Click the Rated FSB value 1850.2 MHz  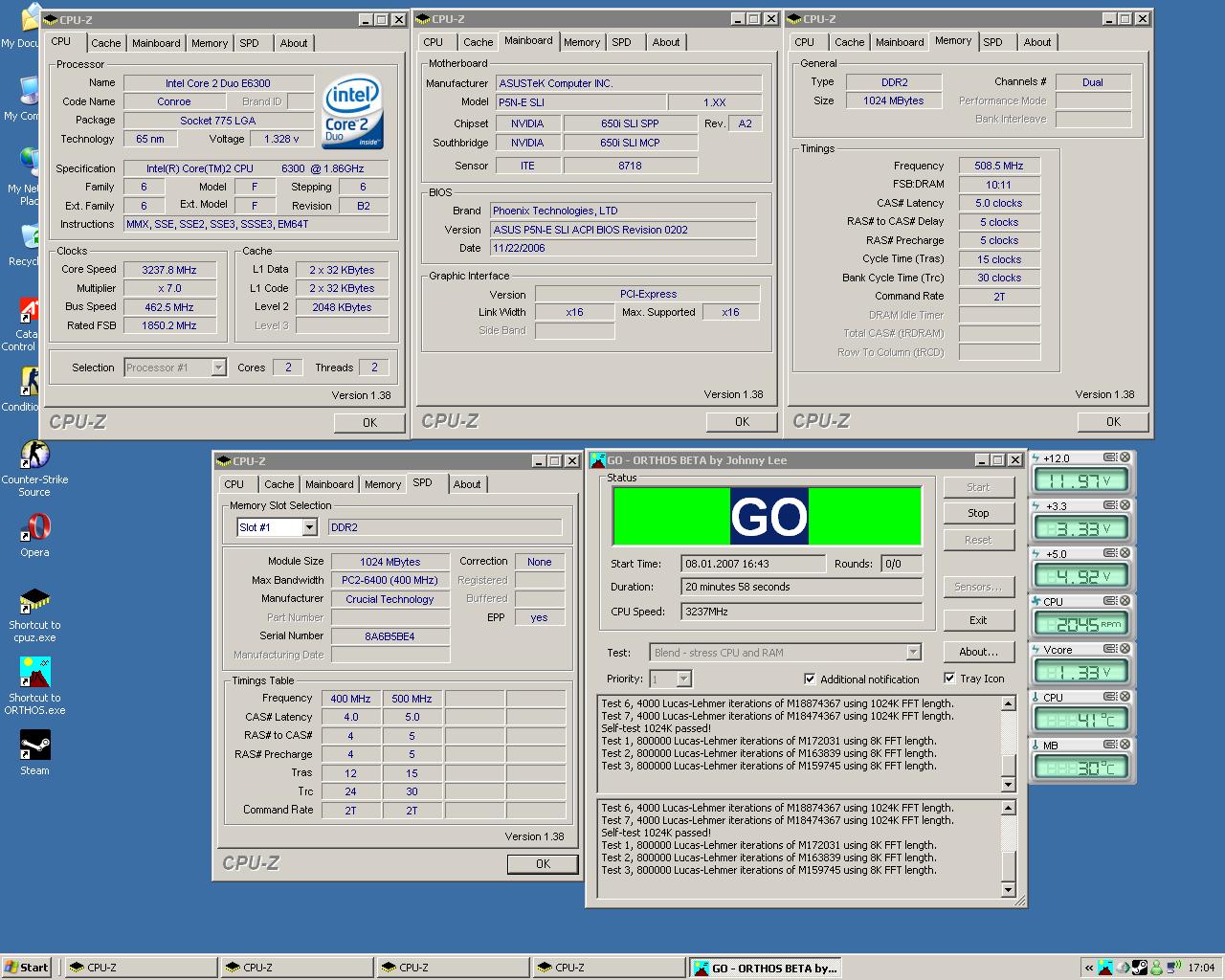click(169, 325)
